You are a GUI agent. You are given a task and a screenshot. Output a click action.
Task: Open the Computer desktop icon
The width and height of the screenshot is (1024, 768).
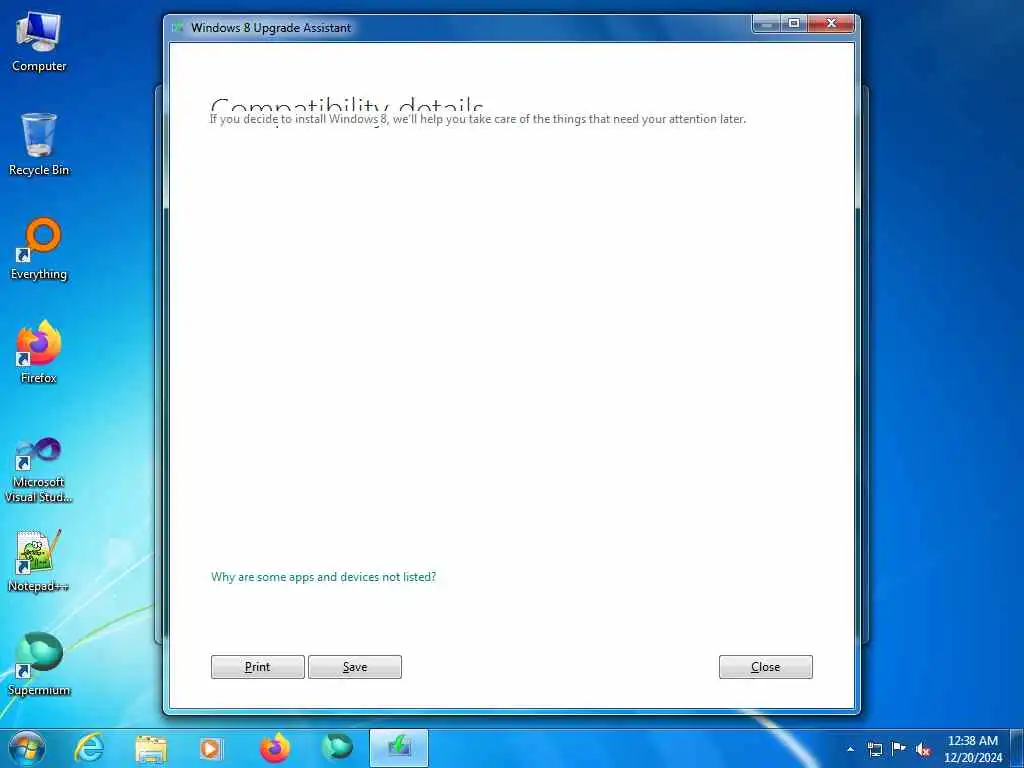click(39, 42)
